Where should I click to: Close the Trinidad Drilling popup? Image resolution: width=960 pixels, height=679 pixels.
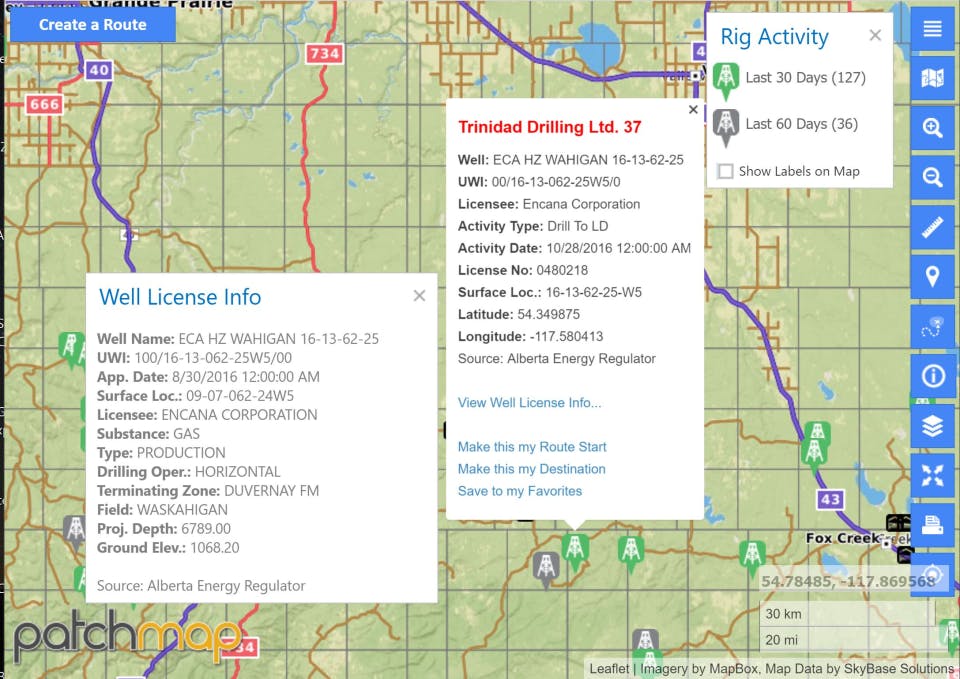point(693,110)
